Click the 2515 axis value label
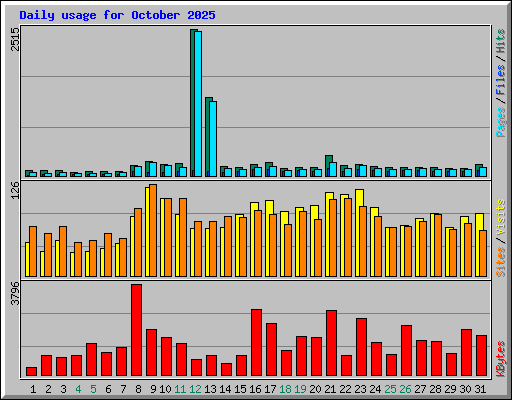The height and width of the screenshot is (400, 512). coord(15,39)
